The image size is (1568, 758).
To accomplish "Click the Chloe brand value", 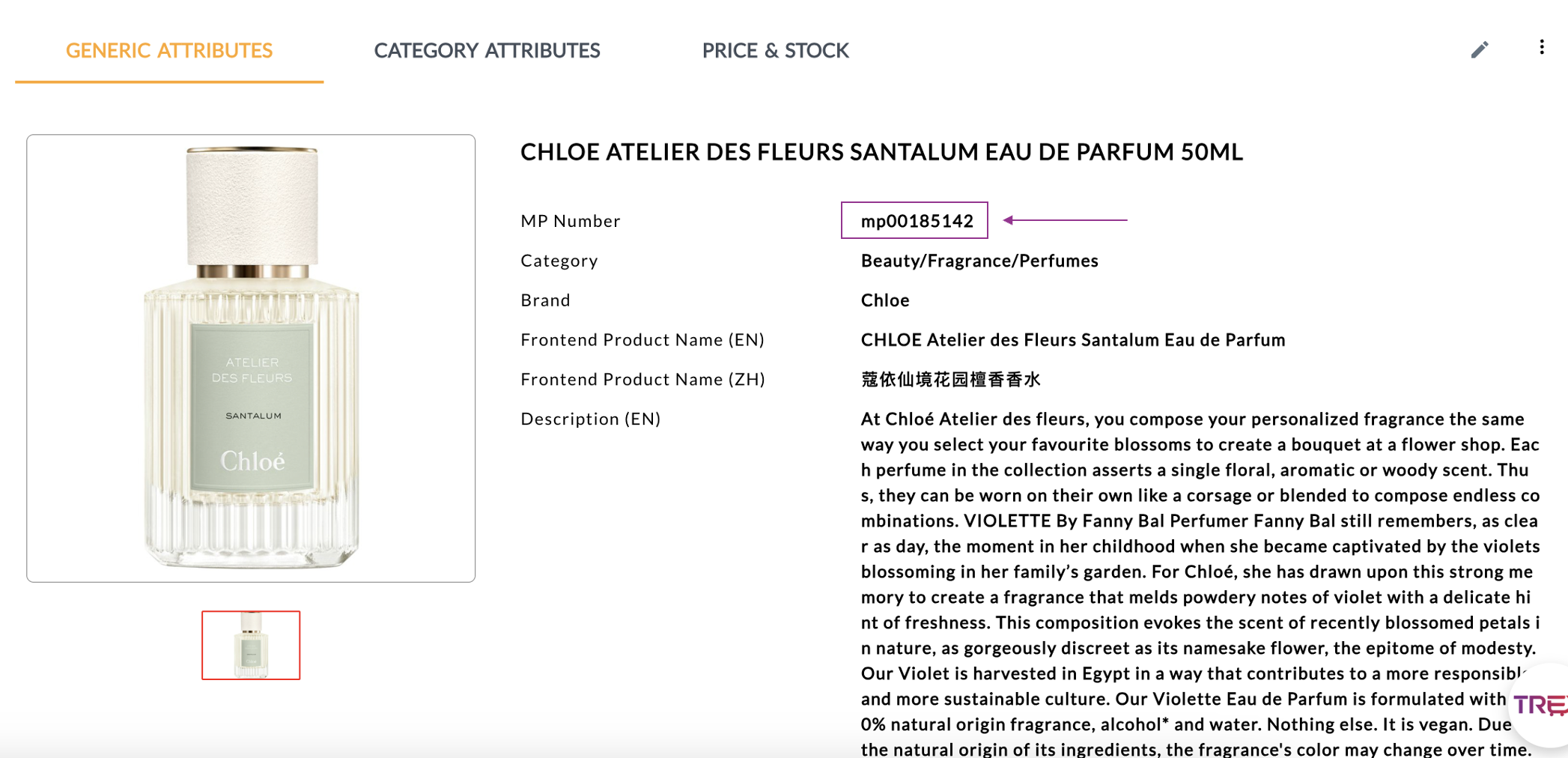I will click(x=885, y=300).
